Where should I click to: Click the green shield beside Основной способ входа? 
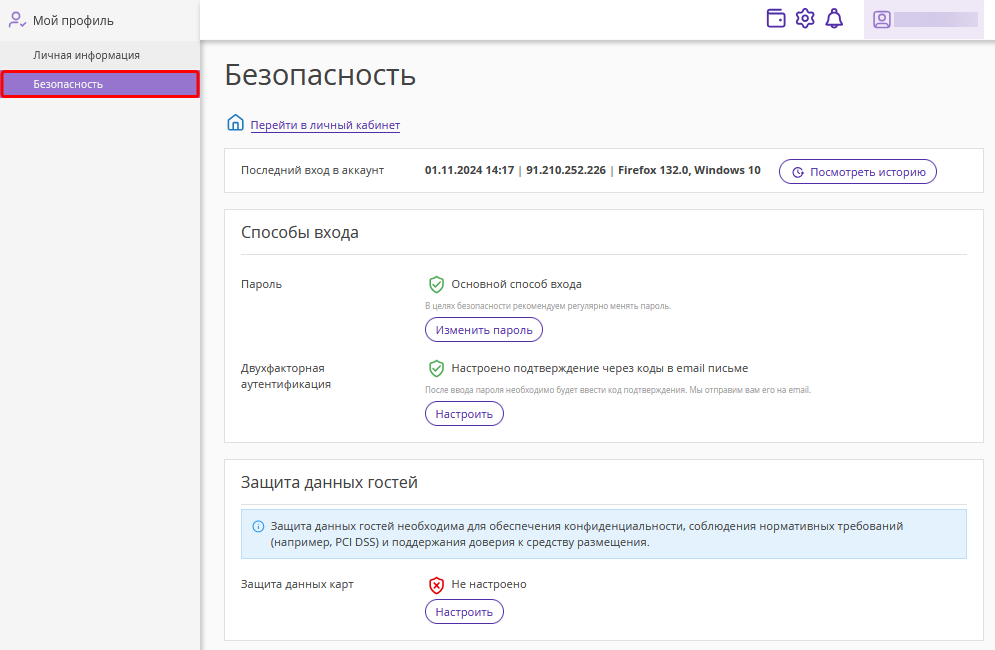tap(436, 284)
